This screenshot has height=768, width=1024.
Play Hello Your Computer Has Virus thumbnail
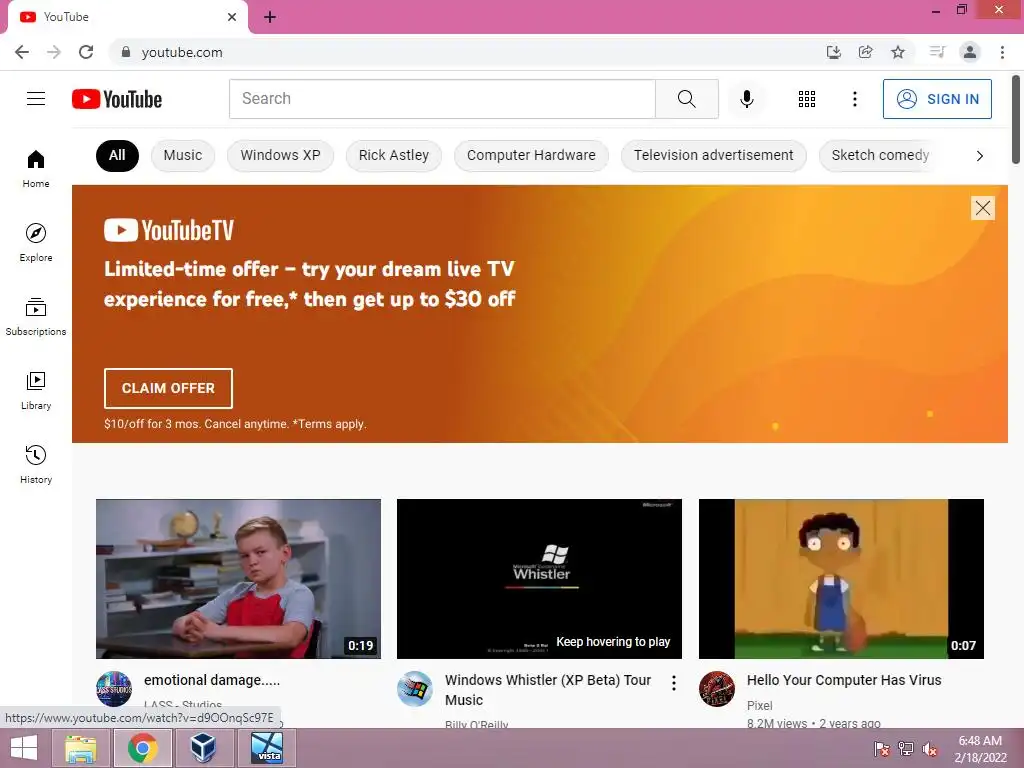(841, 579)
